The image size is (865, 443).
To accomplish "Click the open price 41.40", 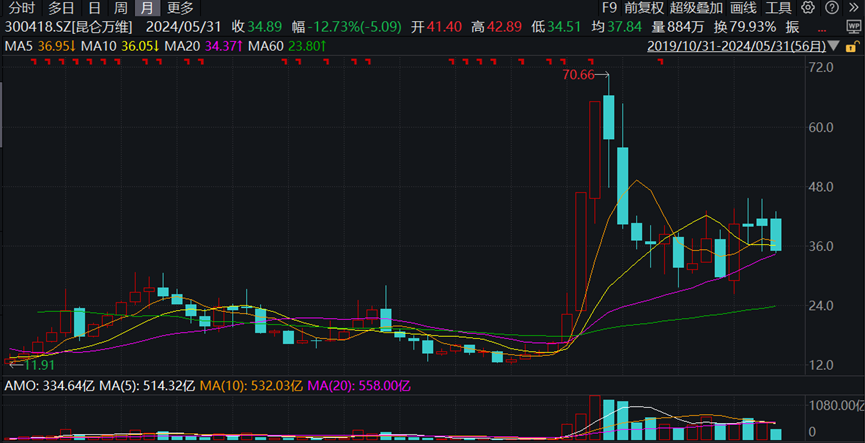I will pos(444,27).
